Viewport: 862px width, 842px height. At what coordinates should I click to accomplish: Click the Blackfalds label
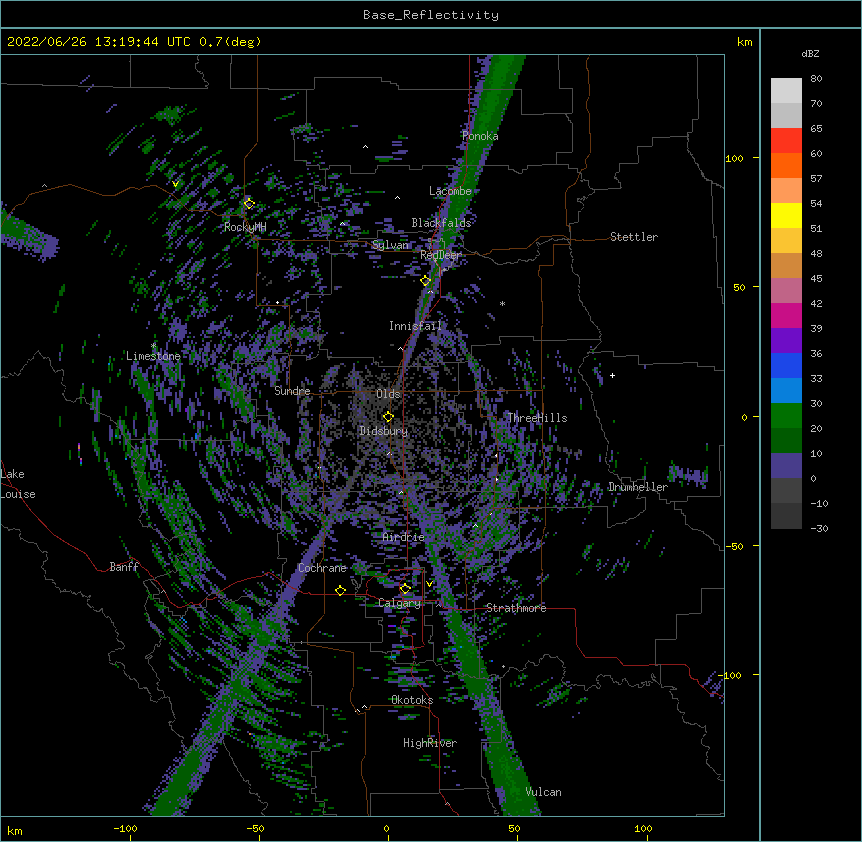[x=441, y=223]
